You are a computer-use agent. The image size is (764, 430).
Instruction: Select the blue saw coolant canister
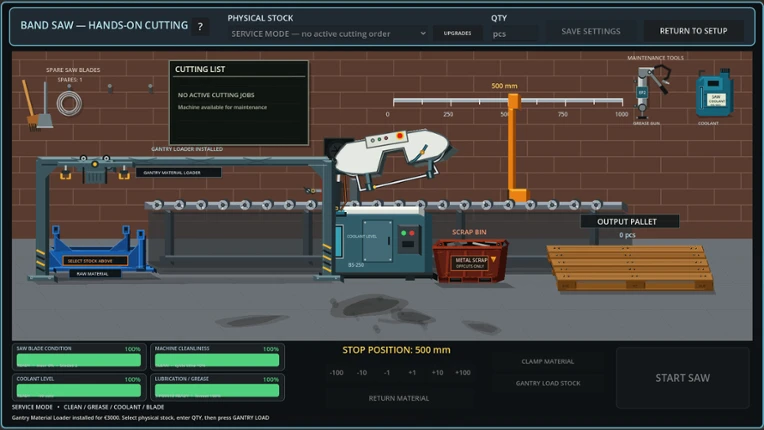[x=714, y=93]
